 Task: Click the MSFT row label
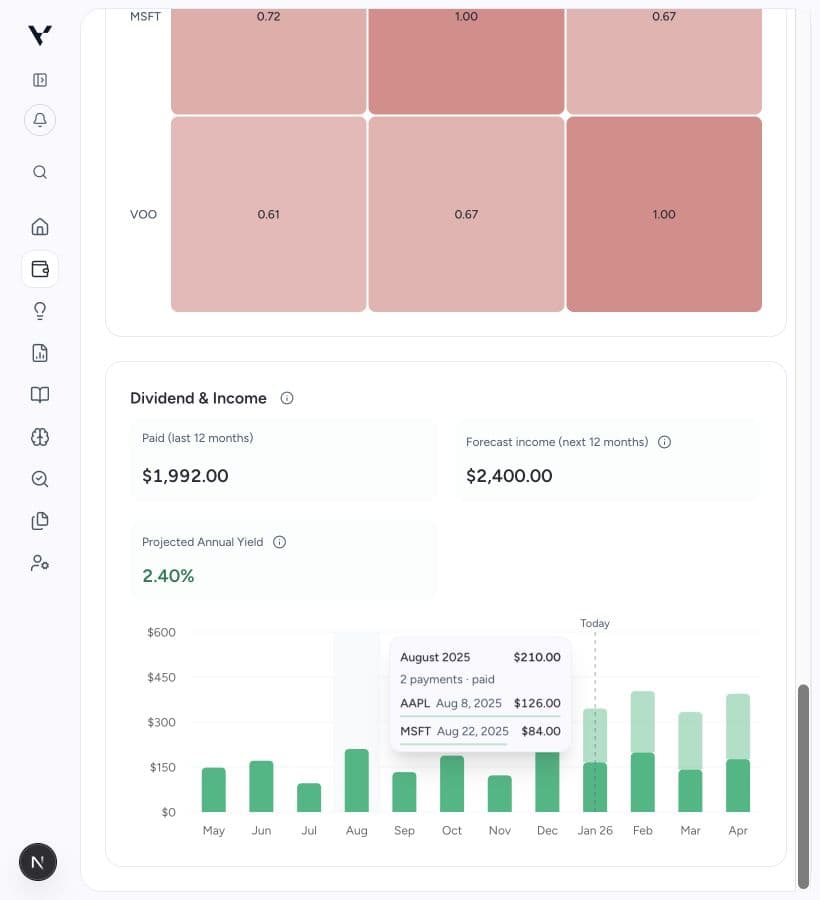pos(145,17)
